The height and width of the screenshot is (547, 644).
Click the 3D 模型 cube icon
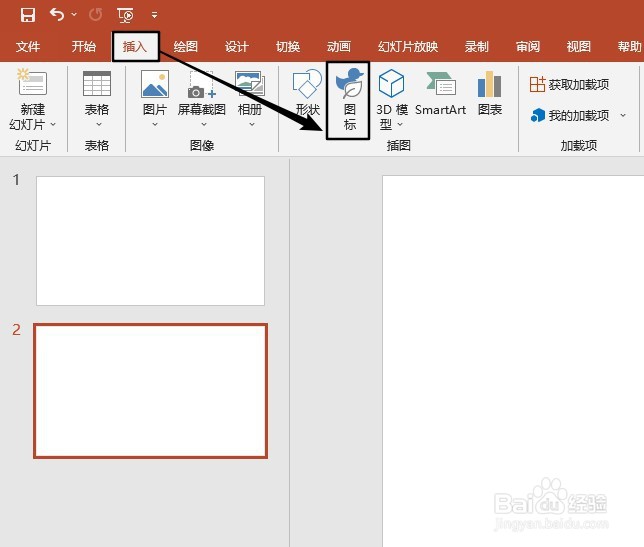click(391, 83)
